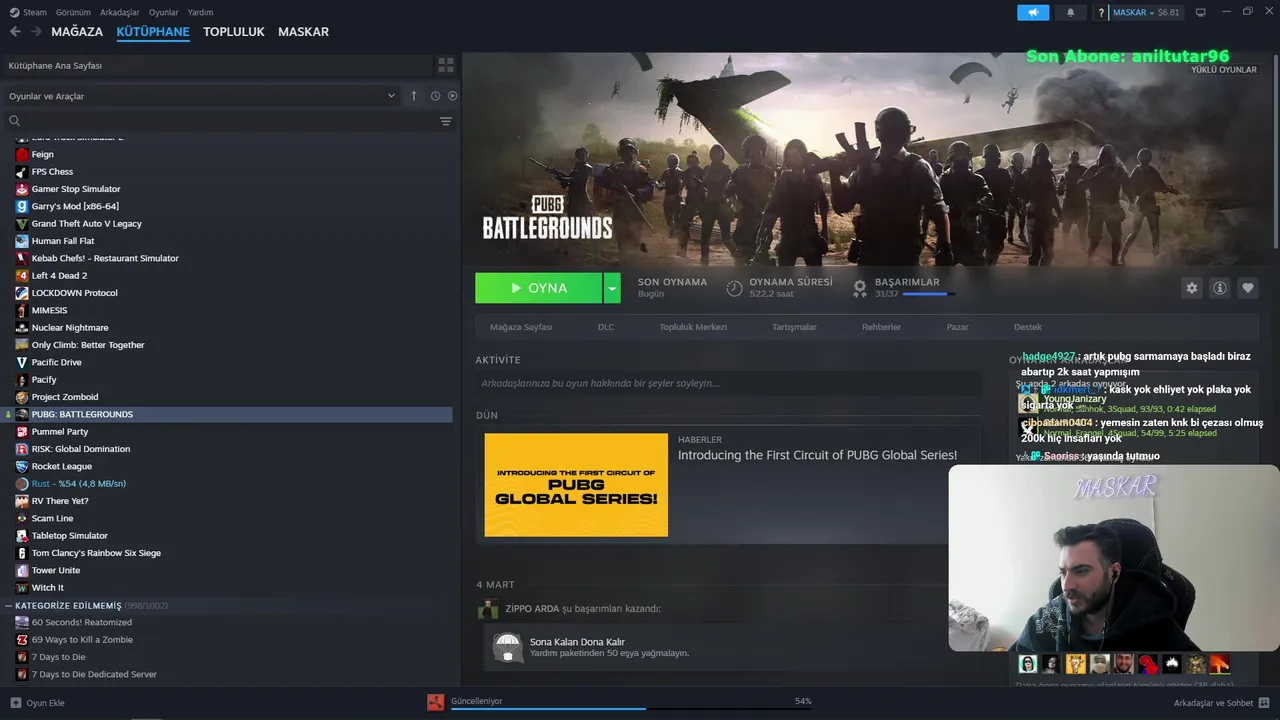The height and width of the screenshot is (720, 1280).
Task: Click the blue megaphone announcements button
Action: pyautogui.click(x=1033, y=12)
